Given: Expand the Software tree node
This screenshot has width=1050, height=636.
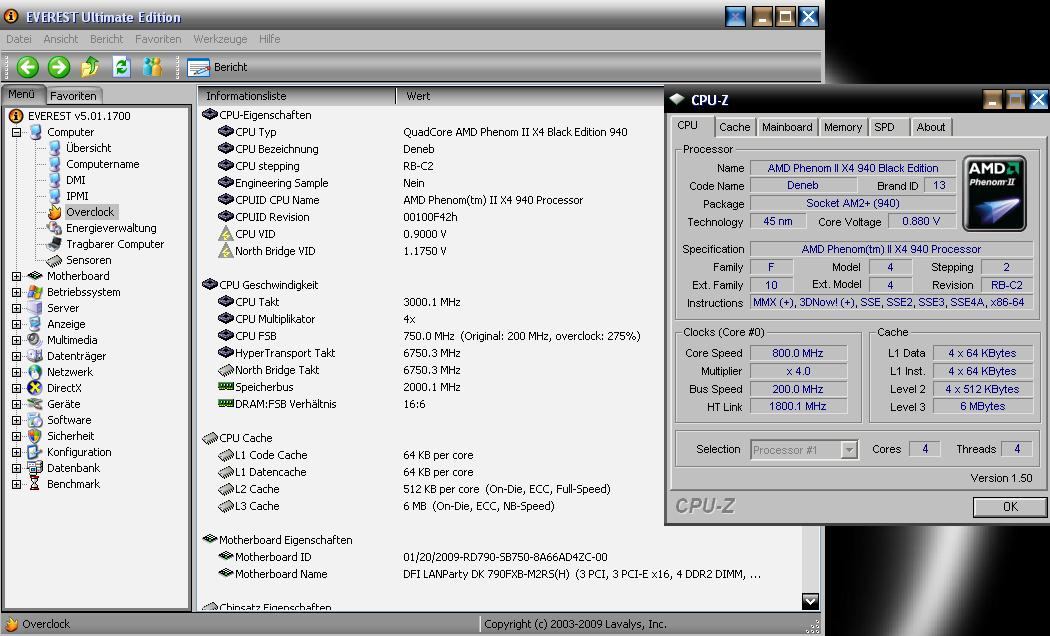Looking at the screenshot, I should (x=17, y=420).
